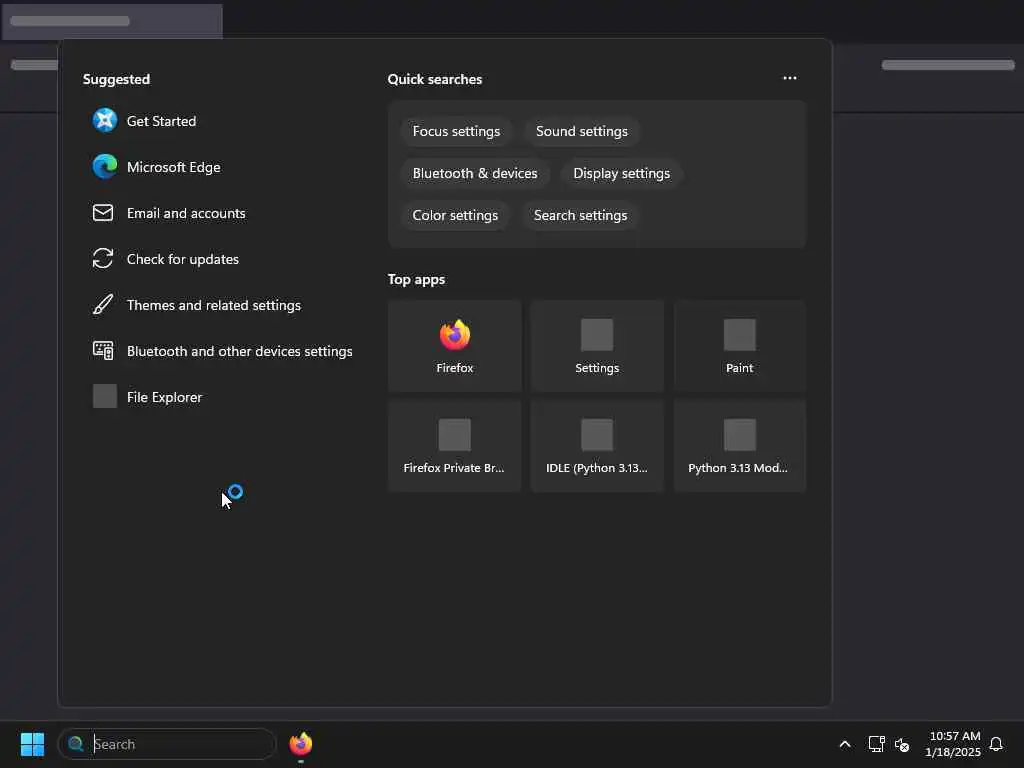Screen dimensions: 1024x768
Task: Open the Windows Start button
Action: (32, 744)
